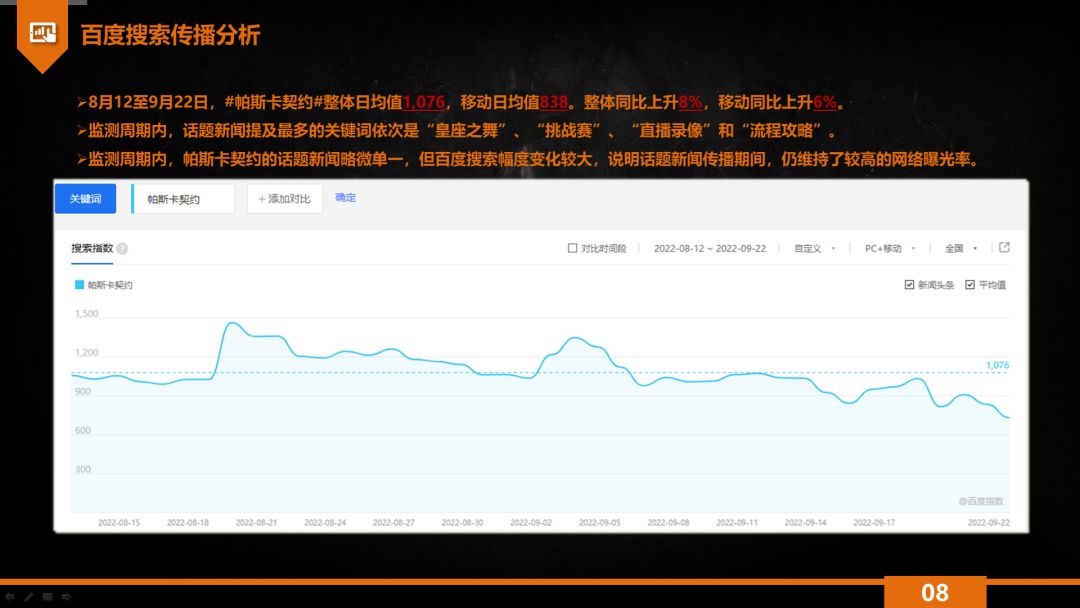Click the 2022-09-11 x-axis date
1080x608 pixels.
point(737,523)
